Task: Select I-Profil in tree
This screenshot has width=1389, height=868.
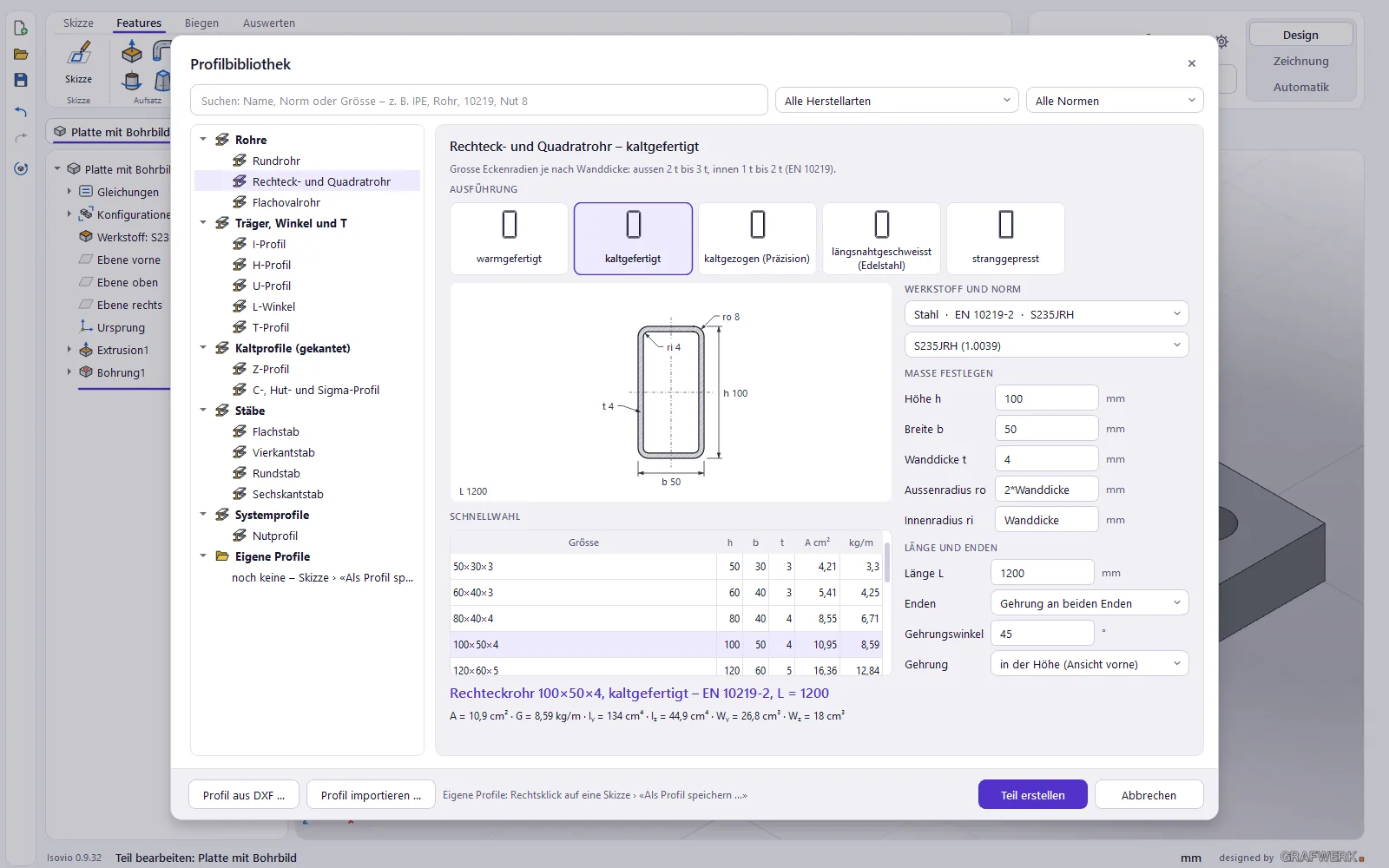Action: [x=268, y=244]
